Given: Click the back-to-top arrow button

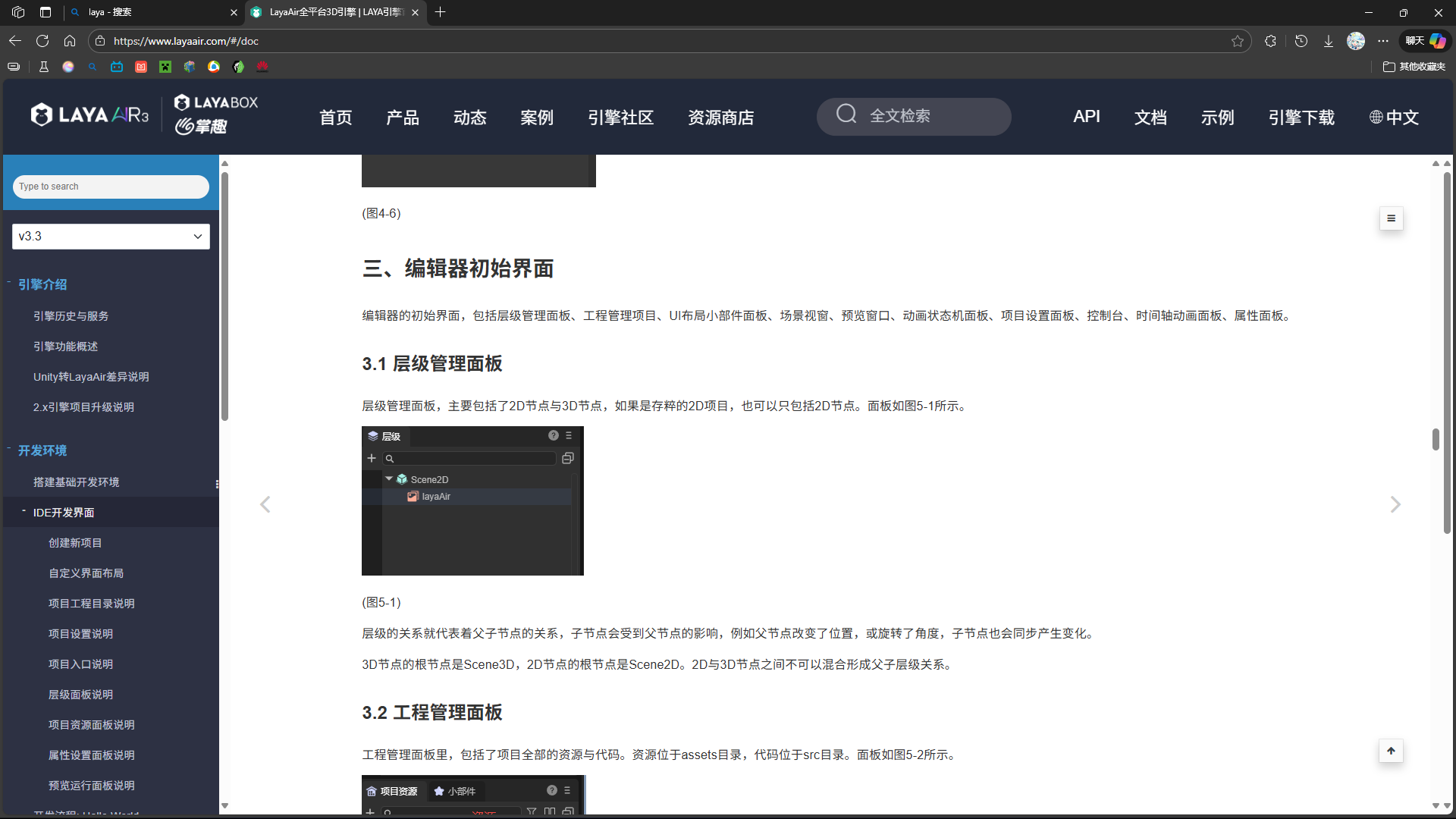Looking at the screenshot, I should (x=1391, y=751).
